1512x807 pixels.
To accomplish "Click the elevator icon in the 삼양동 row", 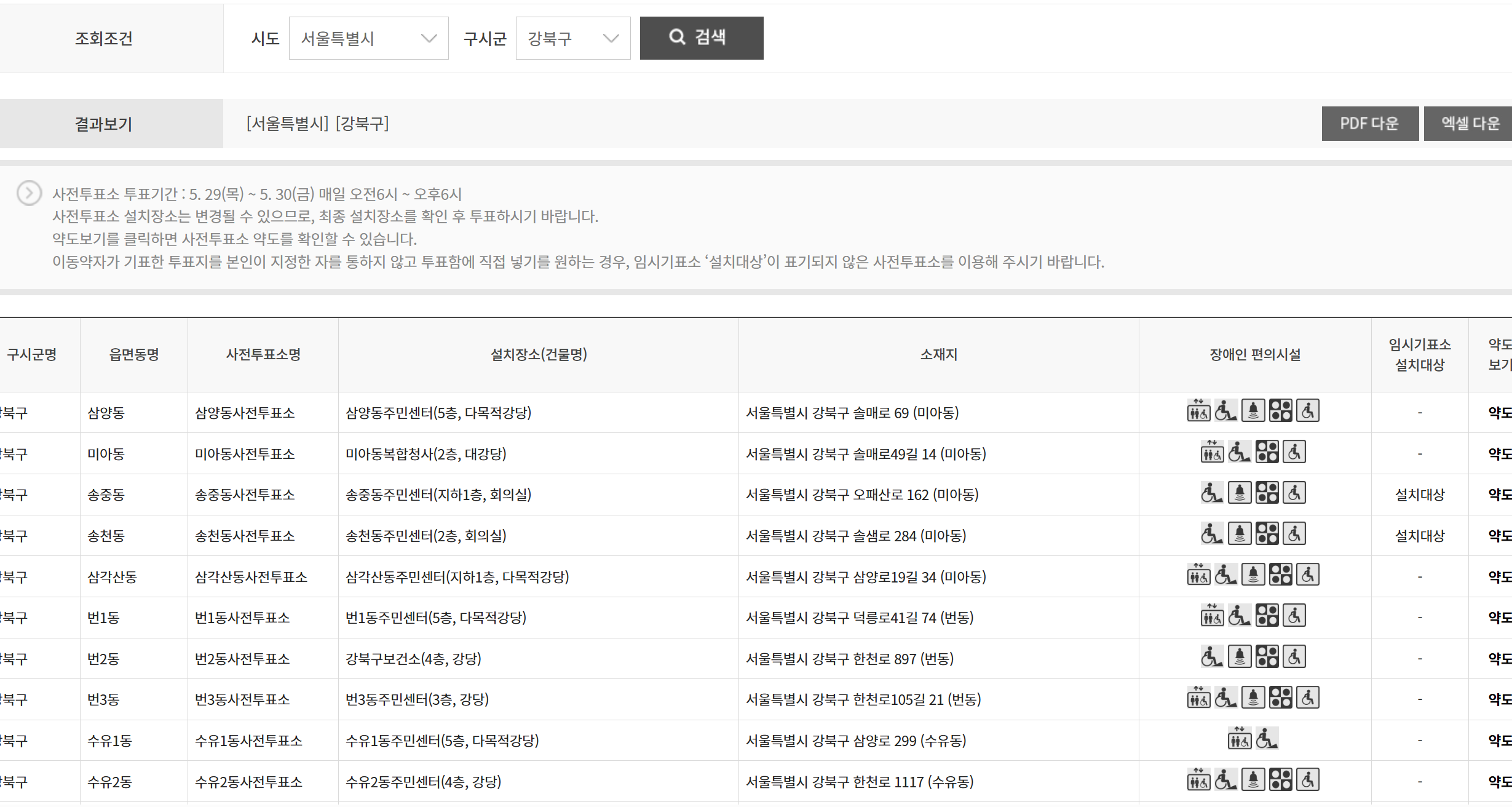I will coord(1198,410).
